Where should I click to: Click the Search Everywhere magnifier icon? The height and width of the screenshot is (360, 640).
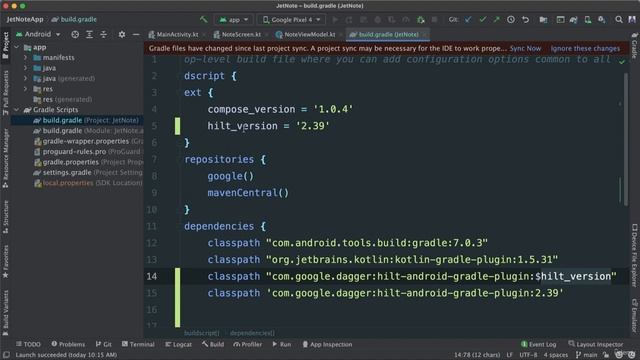coord(619,20)
